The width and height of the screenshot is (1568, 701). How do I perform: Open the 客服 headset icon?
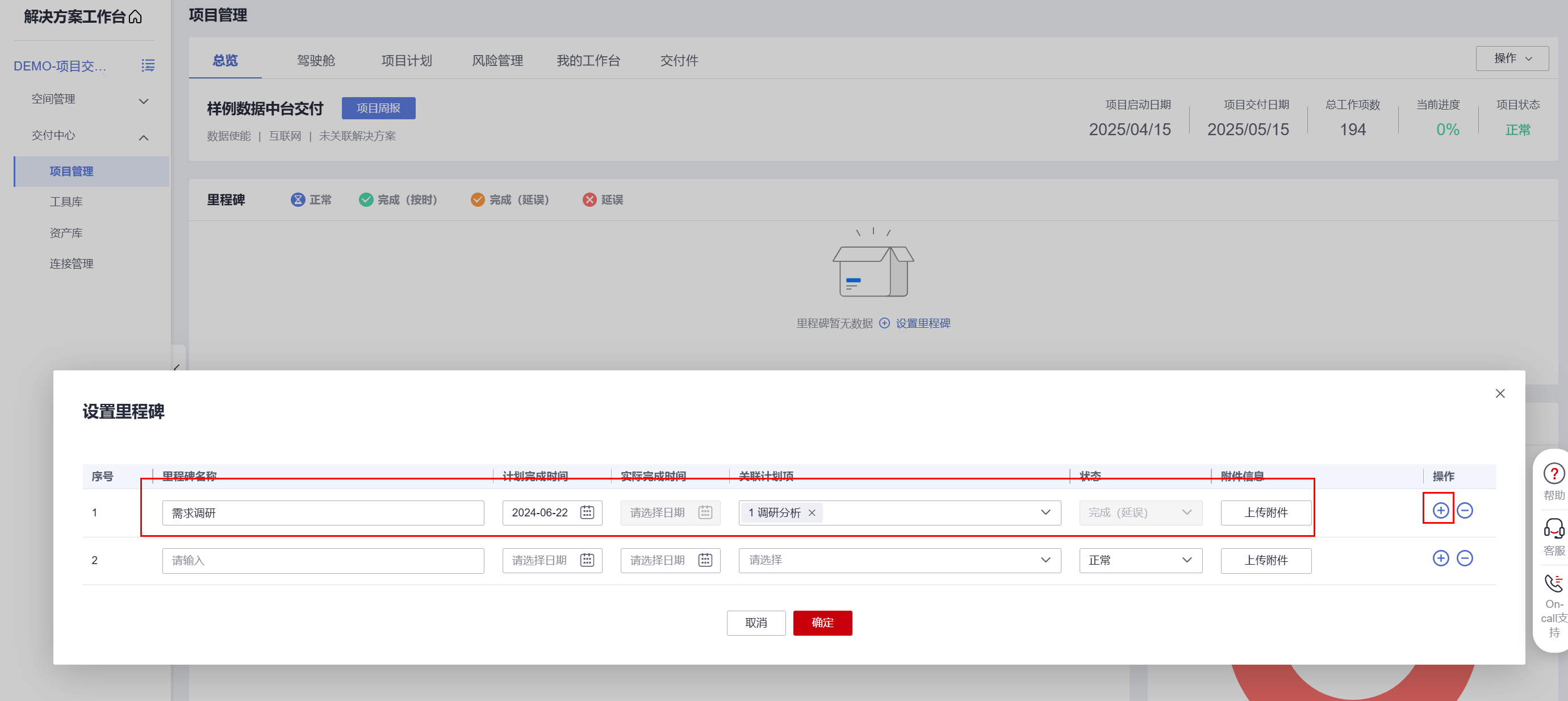pyautogui.click(x=1553, y=528)
